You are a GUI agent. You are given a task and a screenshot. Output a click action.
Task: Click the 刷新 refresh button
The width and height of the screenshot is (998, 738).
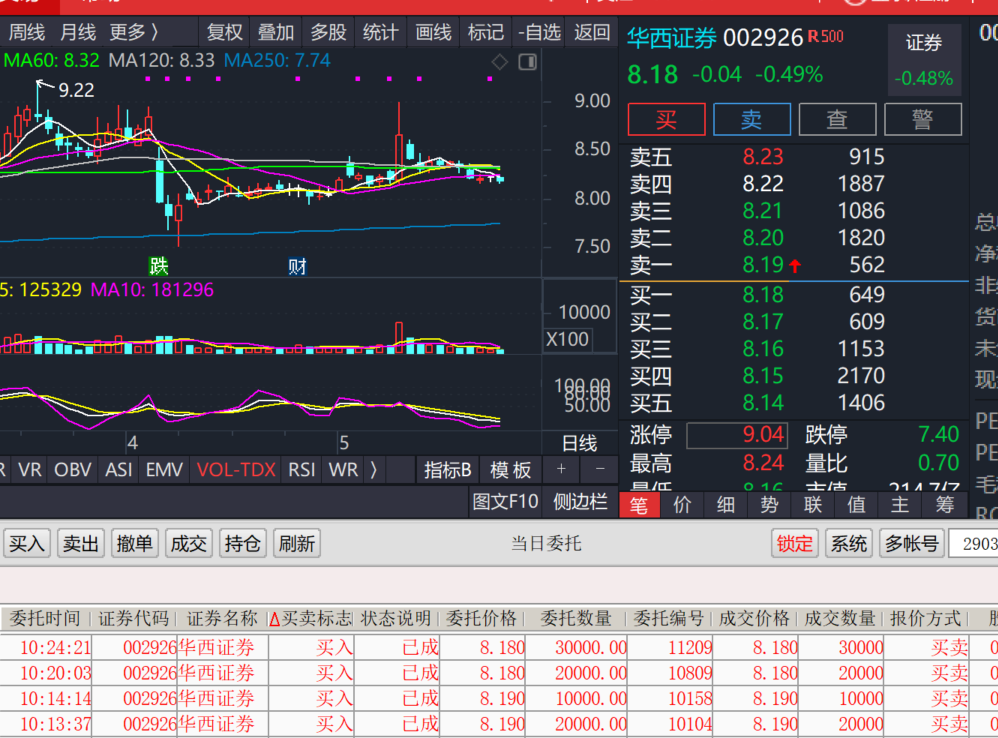point(297,543)
